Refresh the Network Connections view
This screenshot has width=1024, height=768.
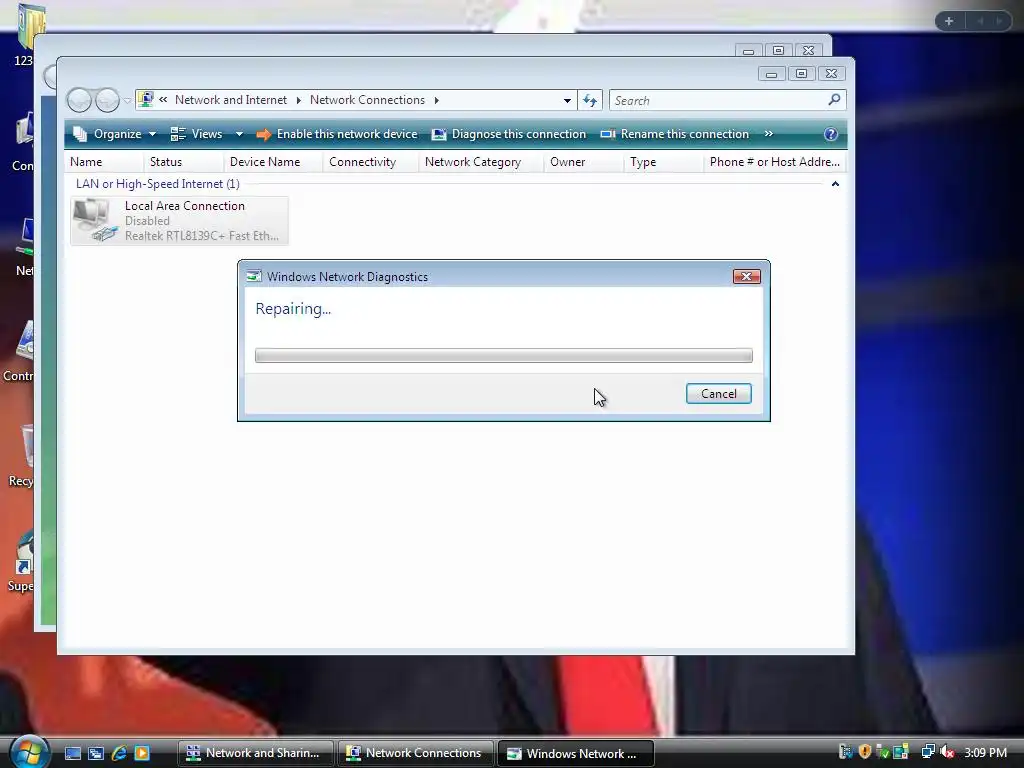pyautogui.click(x=590, y=101)
